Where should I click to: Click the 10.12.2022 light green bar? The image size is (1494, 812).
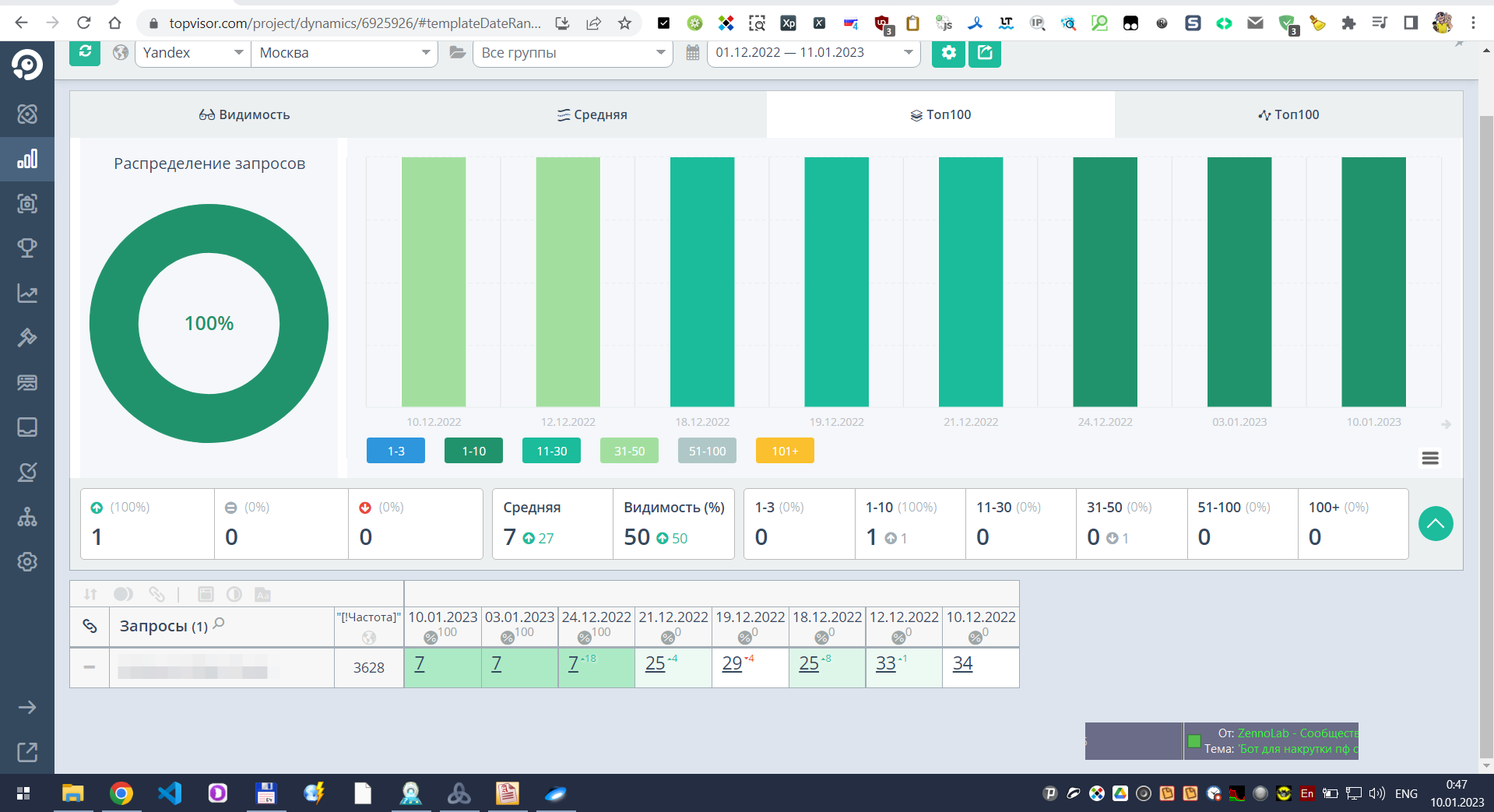point(434,282)
